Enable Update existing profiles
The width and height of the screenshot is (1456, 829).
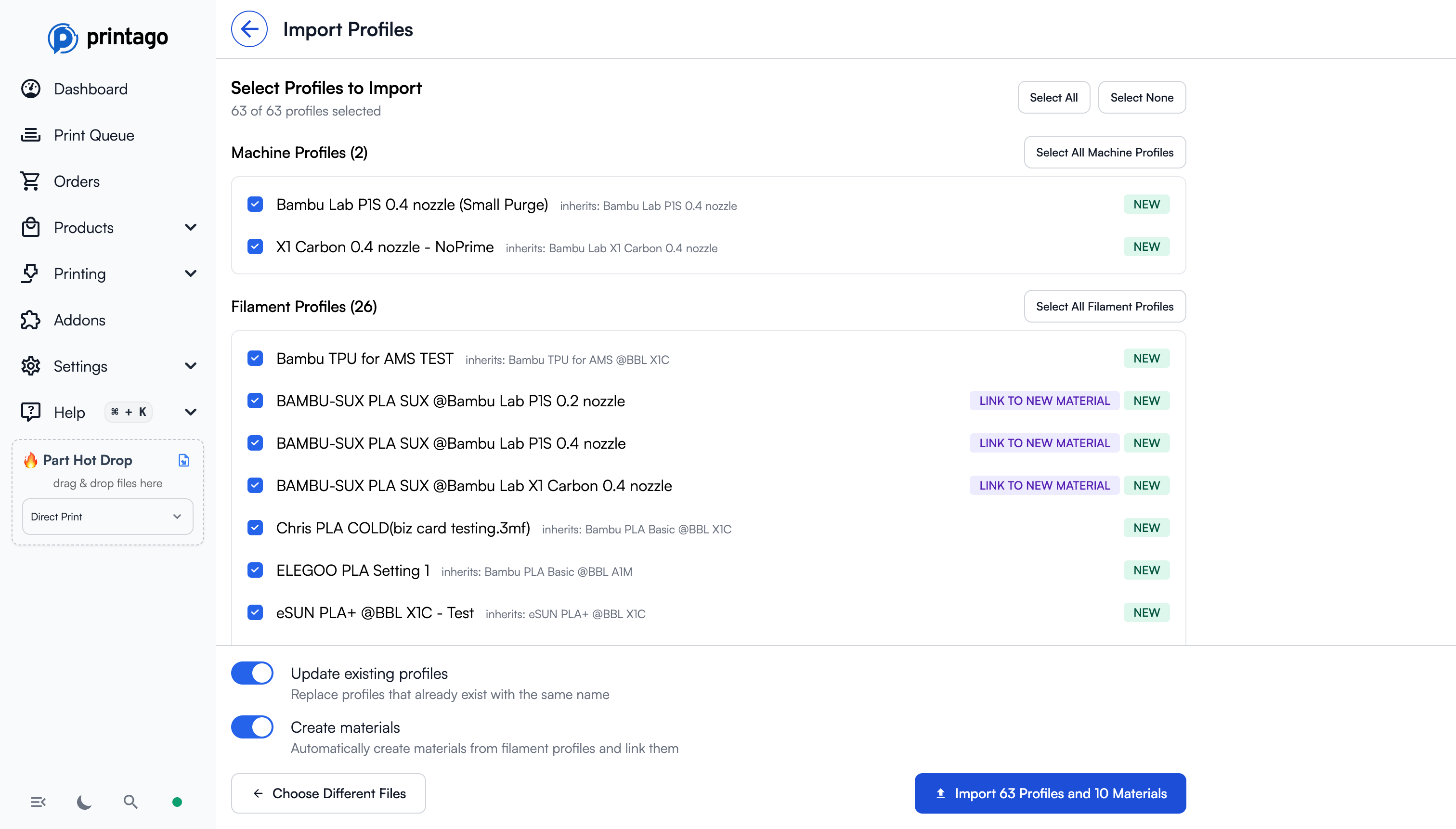pyautogui.click(x=252, y=673)
